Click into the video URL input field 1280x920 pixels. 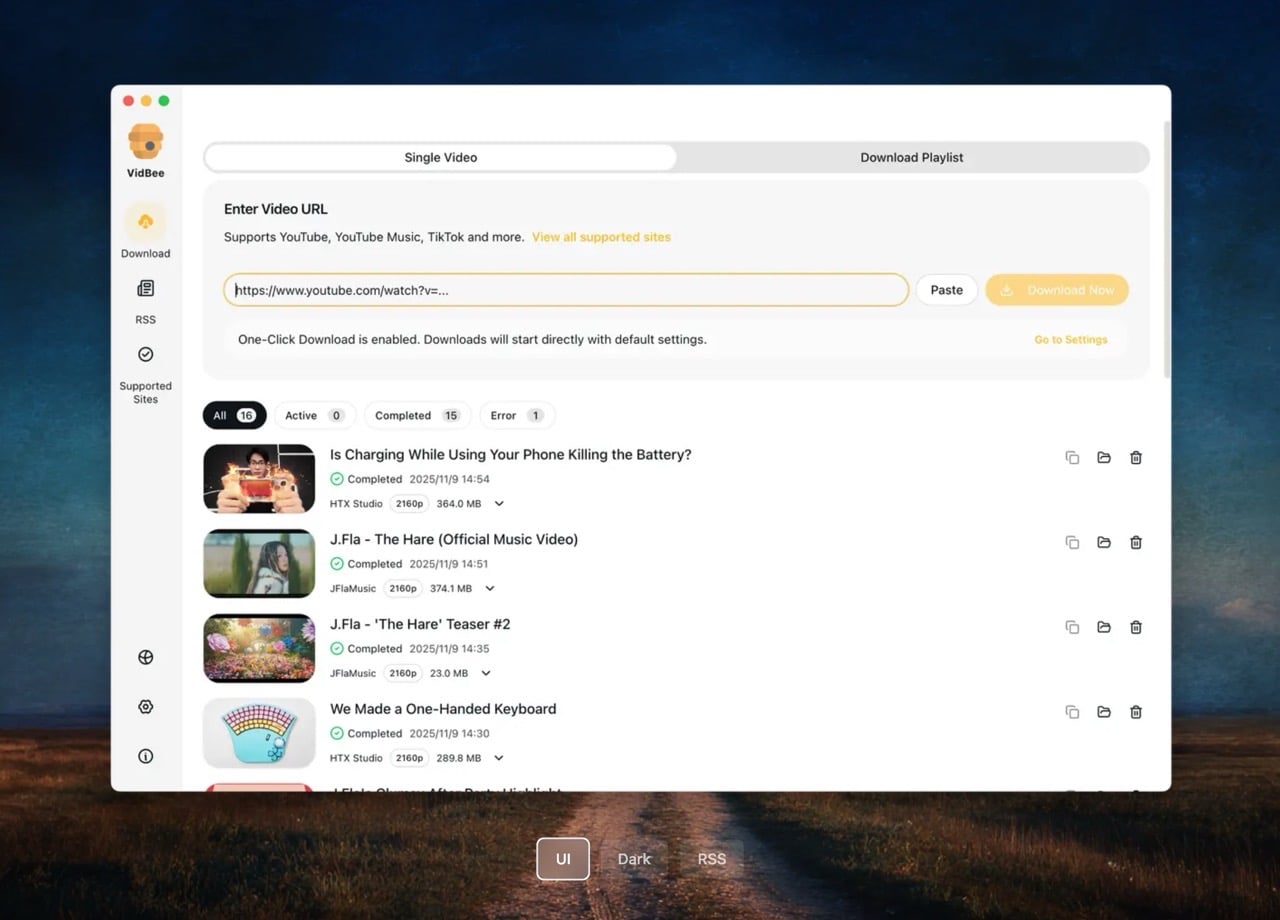(565, 290)
